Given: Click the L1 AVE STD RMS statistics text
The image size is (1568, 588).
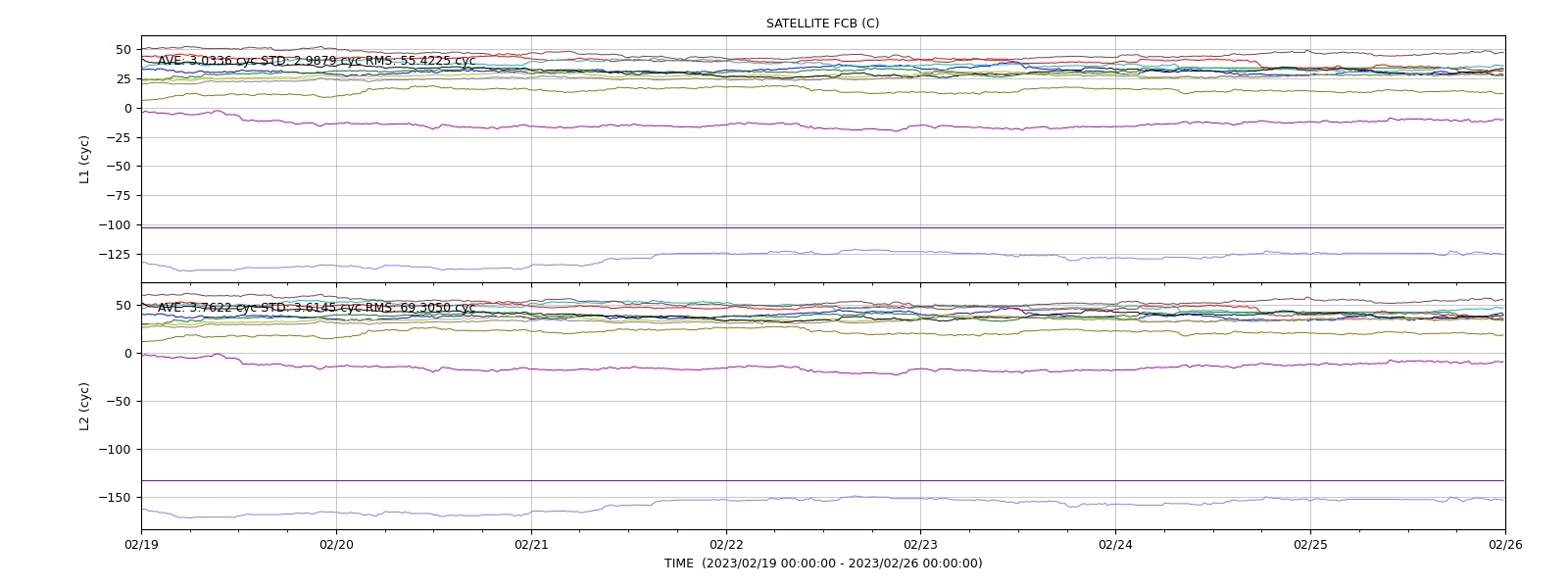Looking at the screenshot, I should click(x=317, y=61).
